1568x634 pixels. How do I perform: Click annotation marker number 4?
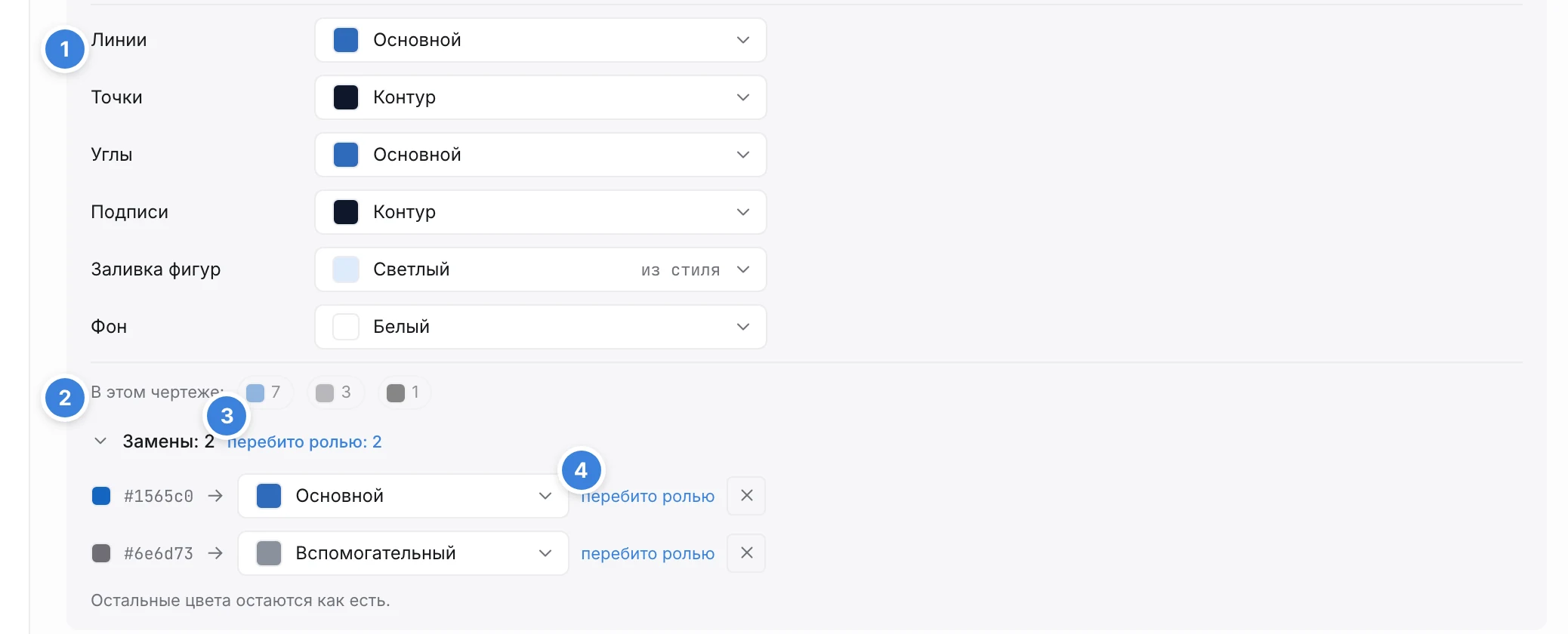pyautogui.click(x=582, y=470)
